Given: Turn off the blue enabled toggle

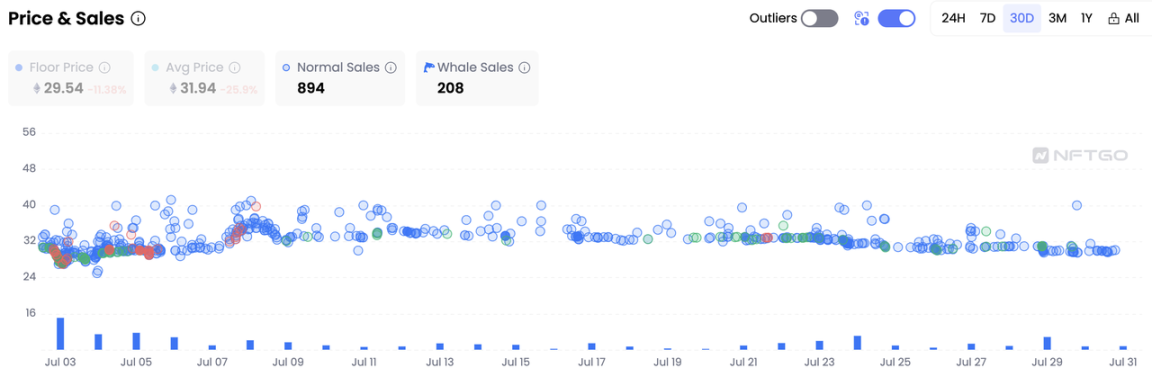Looking at the screenshot, I should [896, 18].
